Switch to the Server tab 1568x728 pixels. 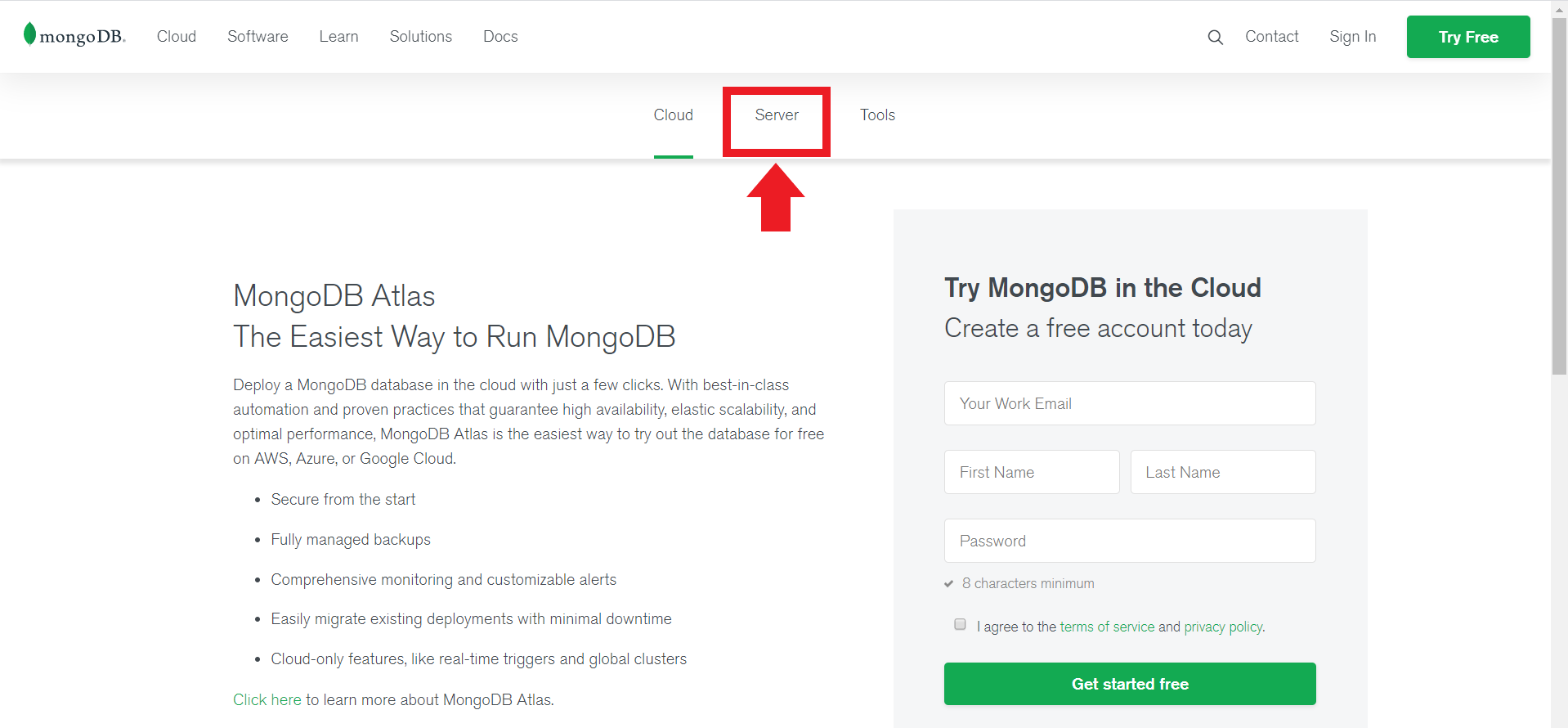coord(777,115)
